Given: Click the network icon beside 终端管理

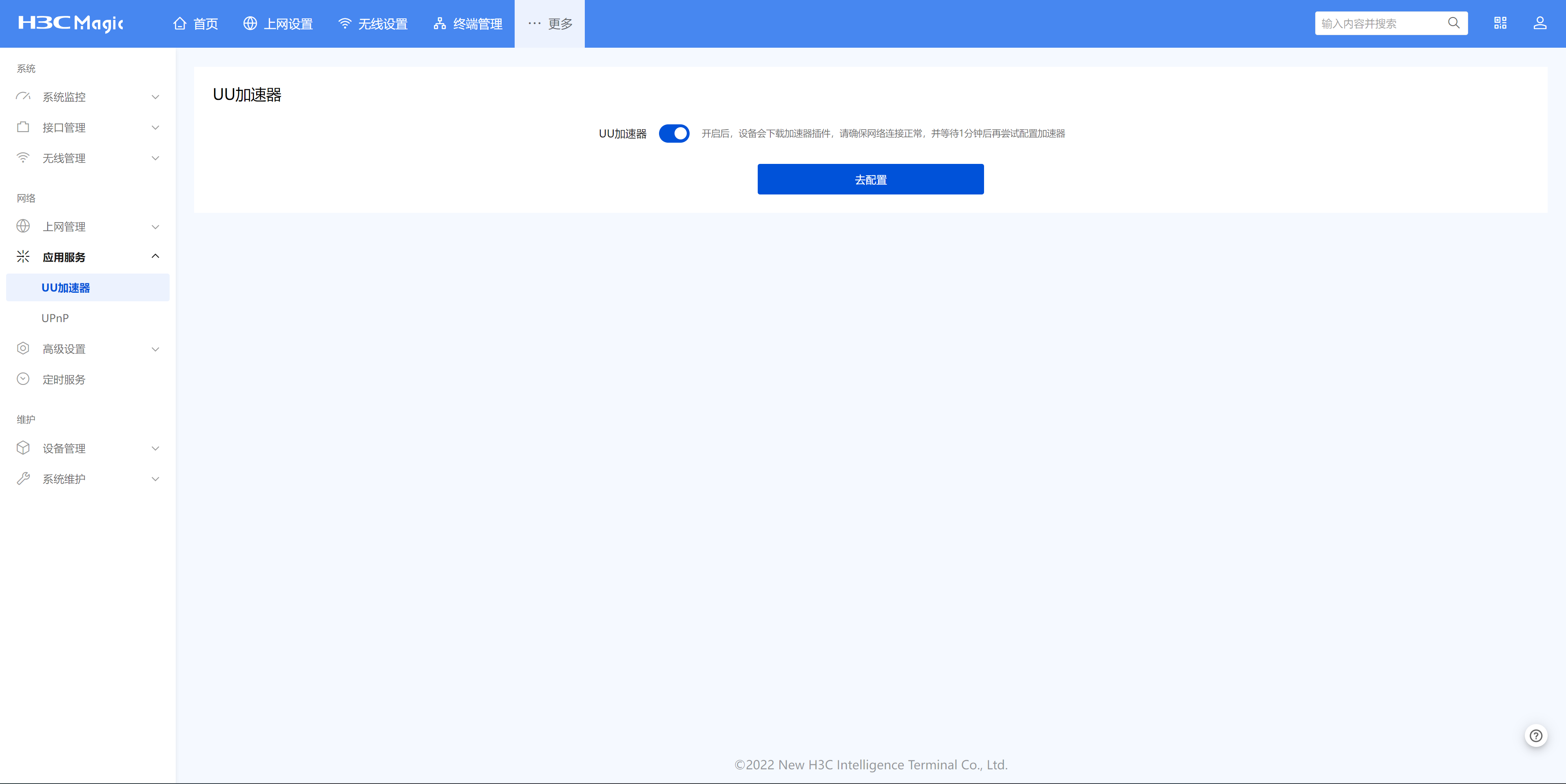Looking at the screenshot, I should (440, 23).
